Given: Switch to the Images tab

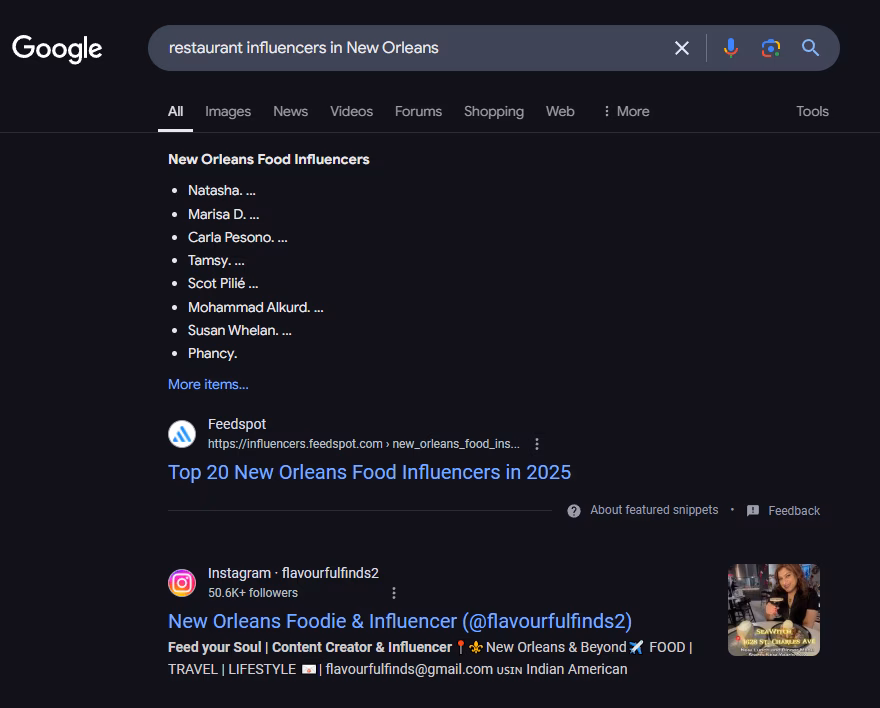Looking at the screenshot, I should 228,111.
